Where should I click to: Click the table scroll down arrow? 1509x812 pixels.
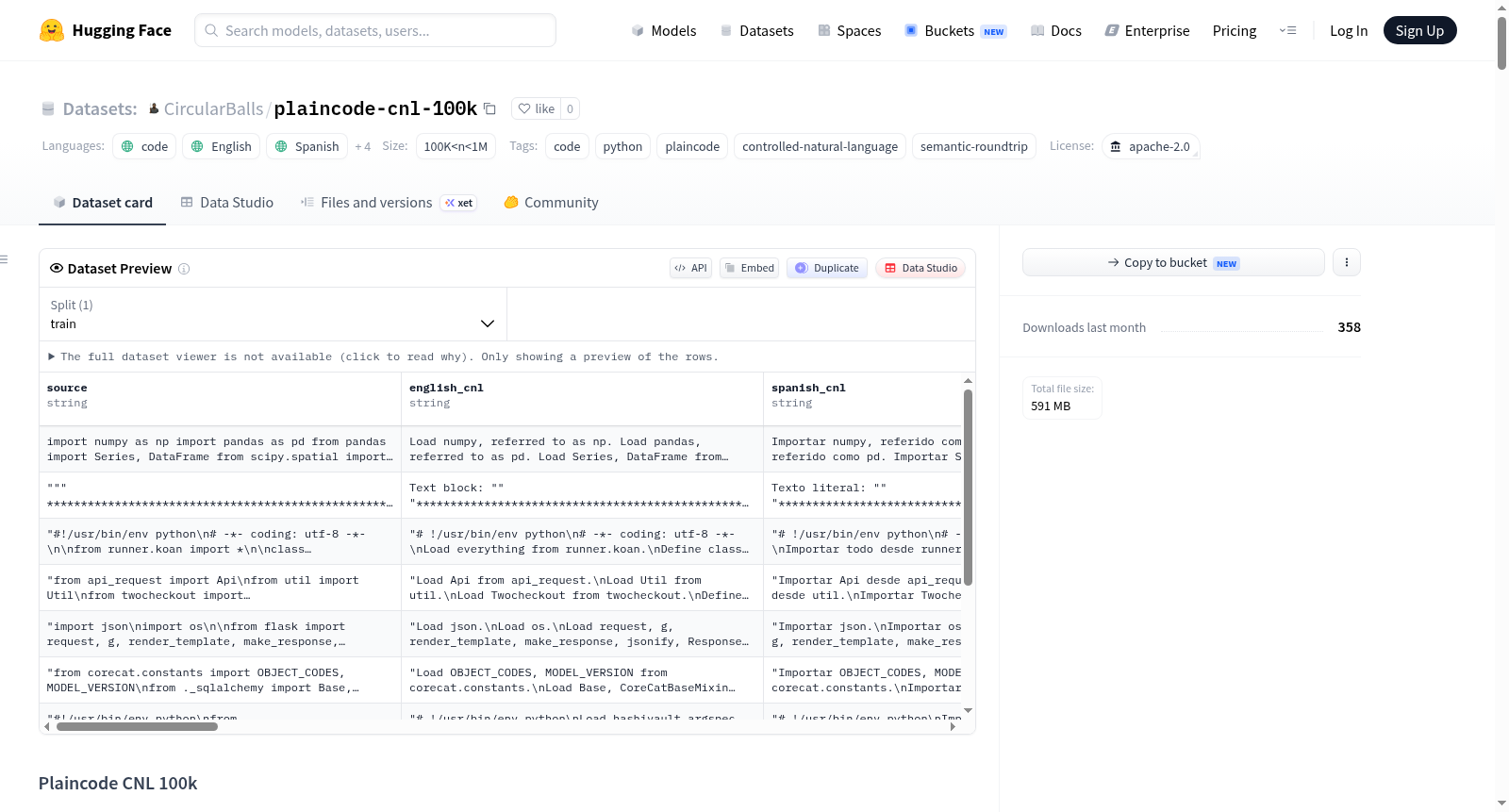[968, 710]
